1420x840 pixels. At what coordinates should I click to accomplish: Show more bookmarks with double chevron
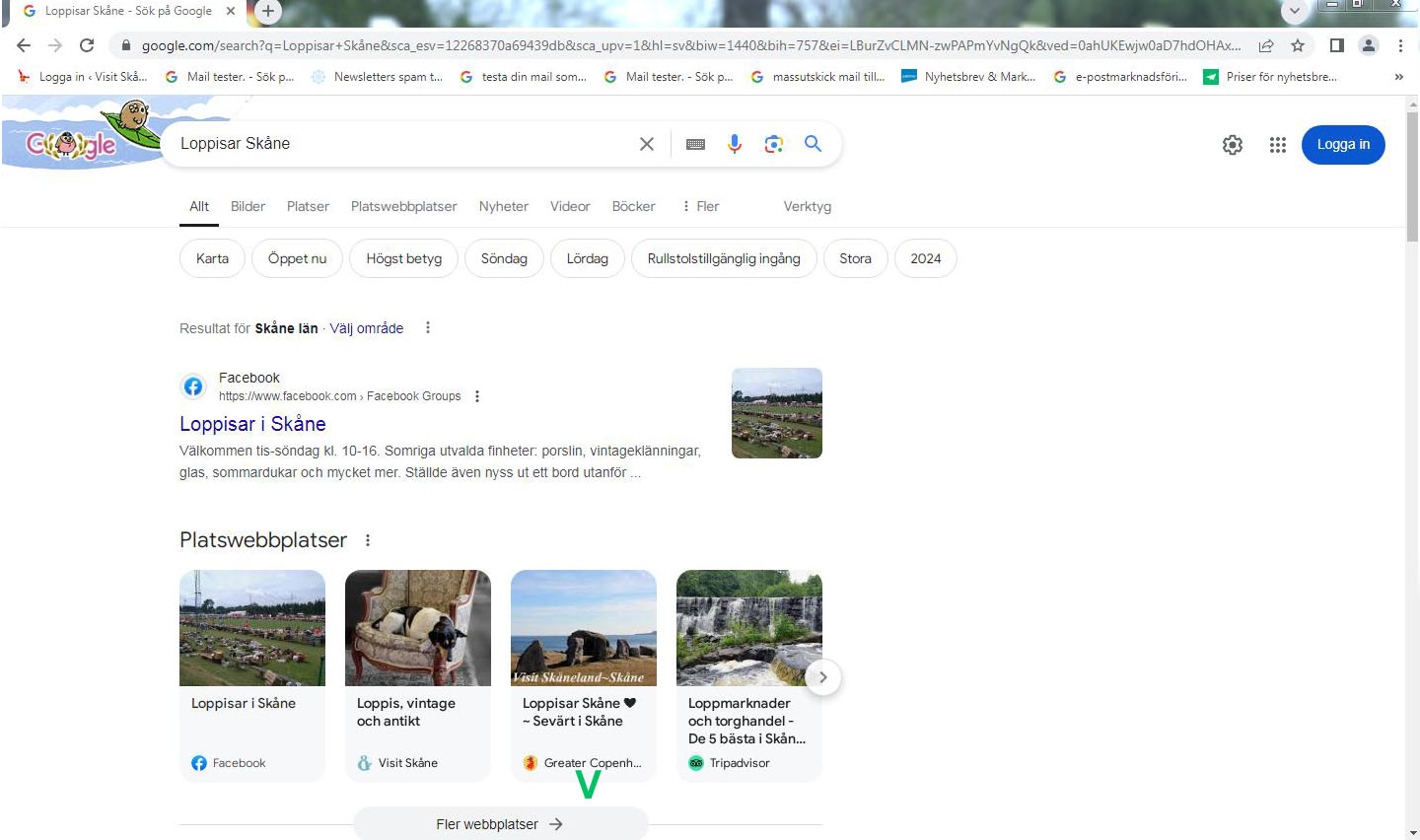coord(1398,77)
